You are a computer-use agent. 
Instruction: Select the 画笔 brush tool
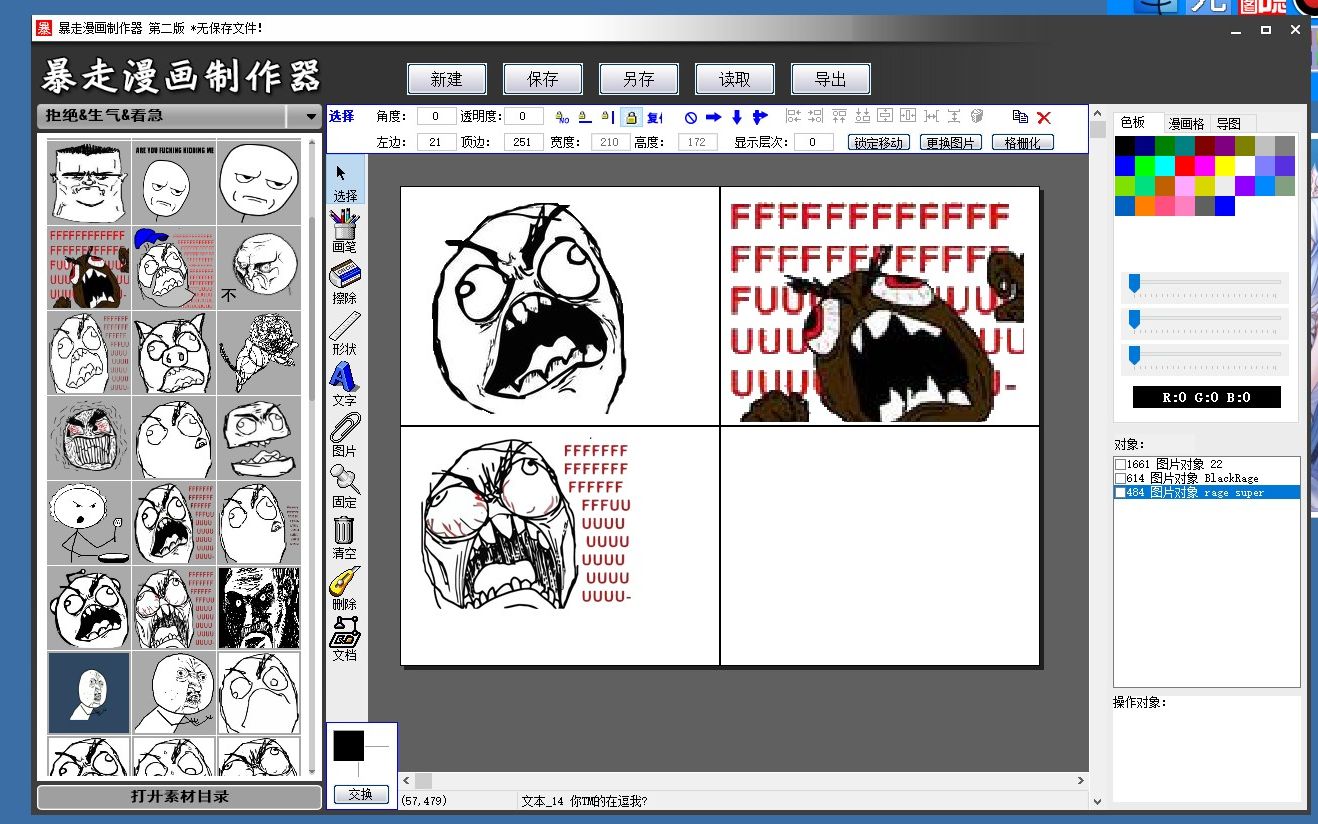click(345, 232)
